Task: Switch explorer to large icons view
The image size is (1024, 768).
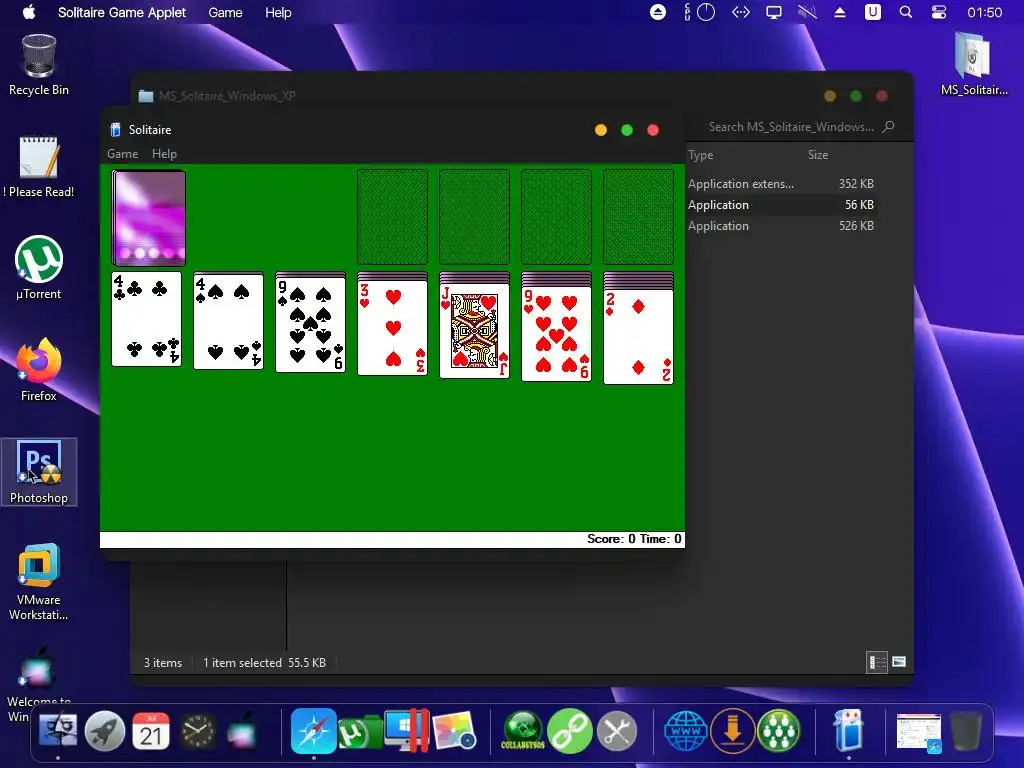Action: pyautogui.click(x=899, y=662)
